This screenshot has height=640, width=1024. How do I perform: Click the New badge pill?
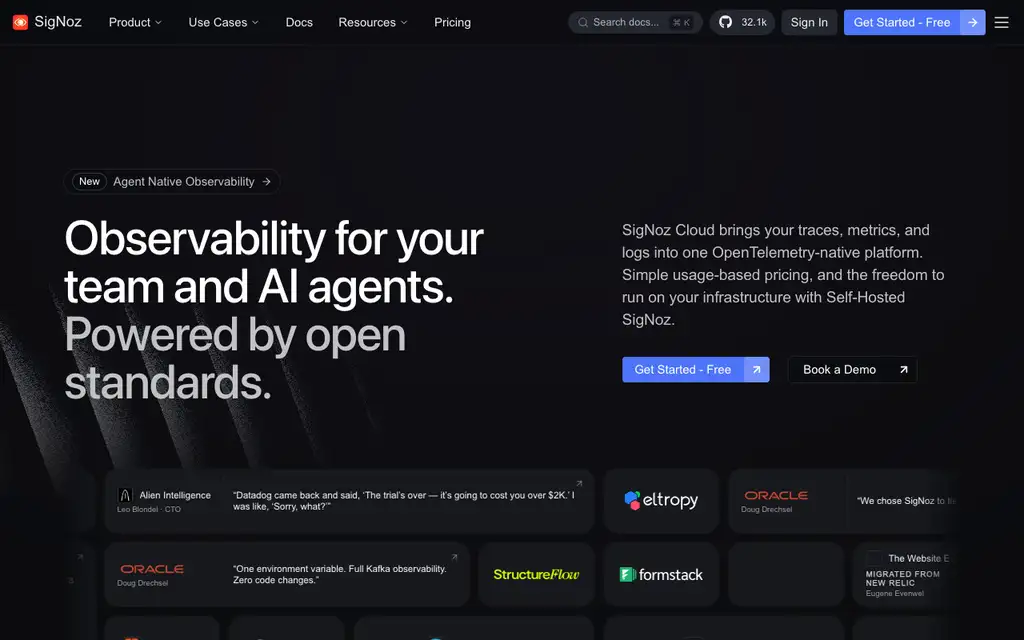(x=89, y=182)
